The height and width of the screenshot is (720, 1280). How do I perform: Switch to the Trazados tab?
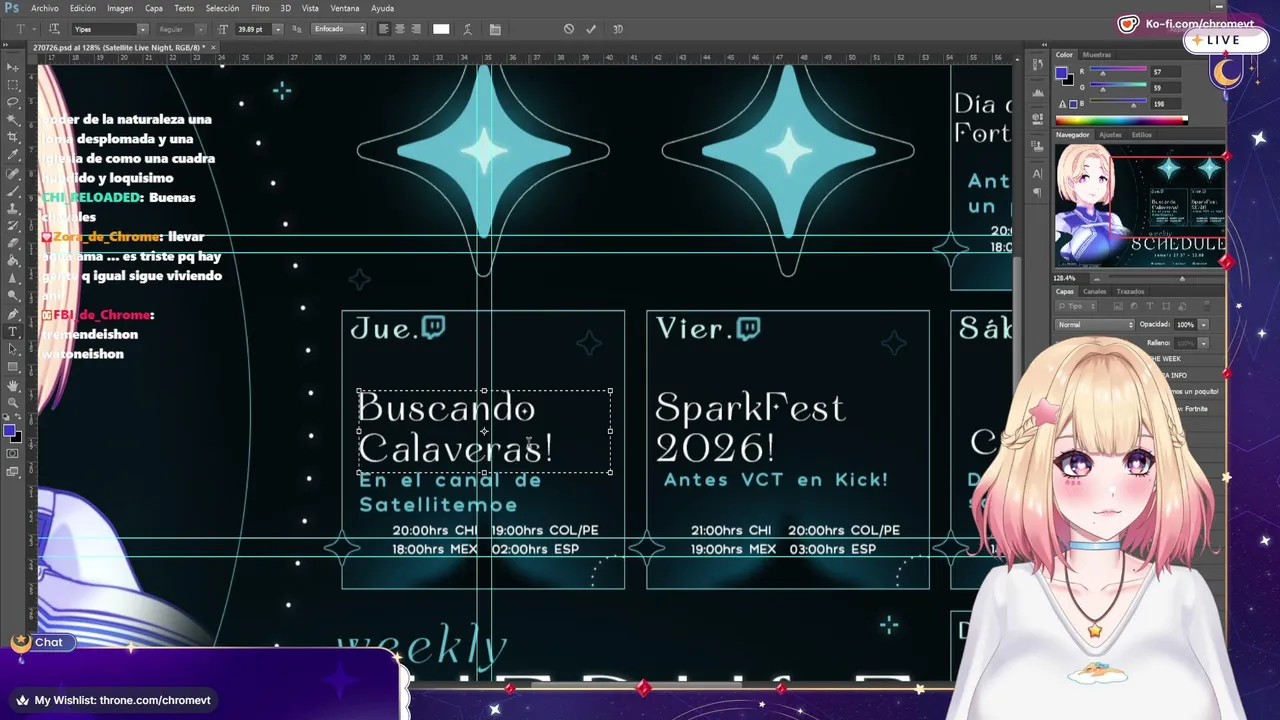1130,292
